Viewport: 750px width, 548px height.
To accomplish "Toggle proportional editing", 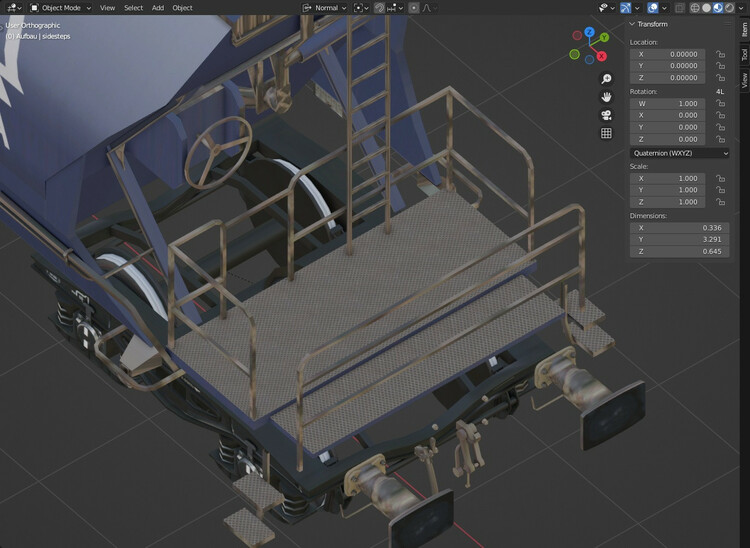I will click(414, 8).
